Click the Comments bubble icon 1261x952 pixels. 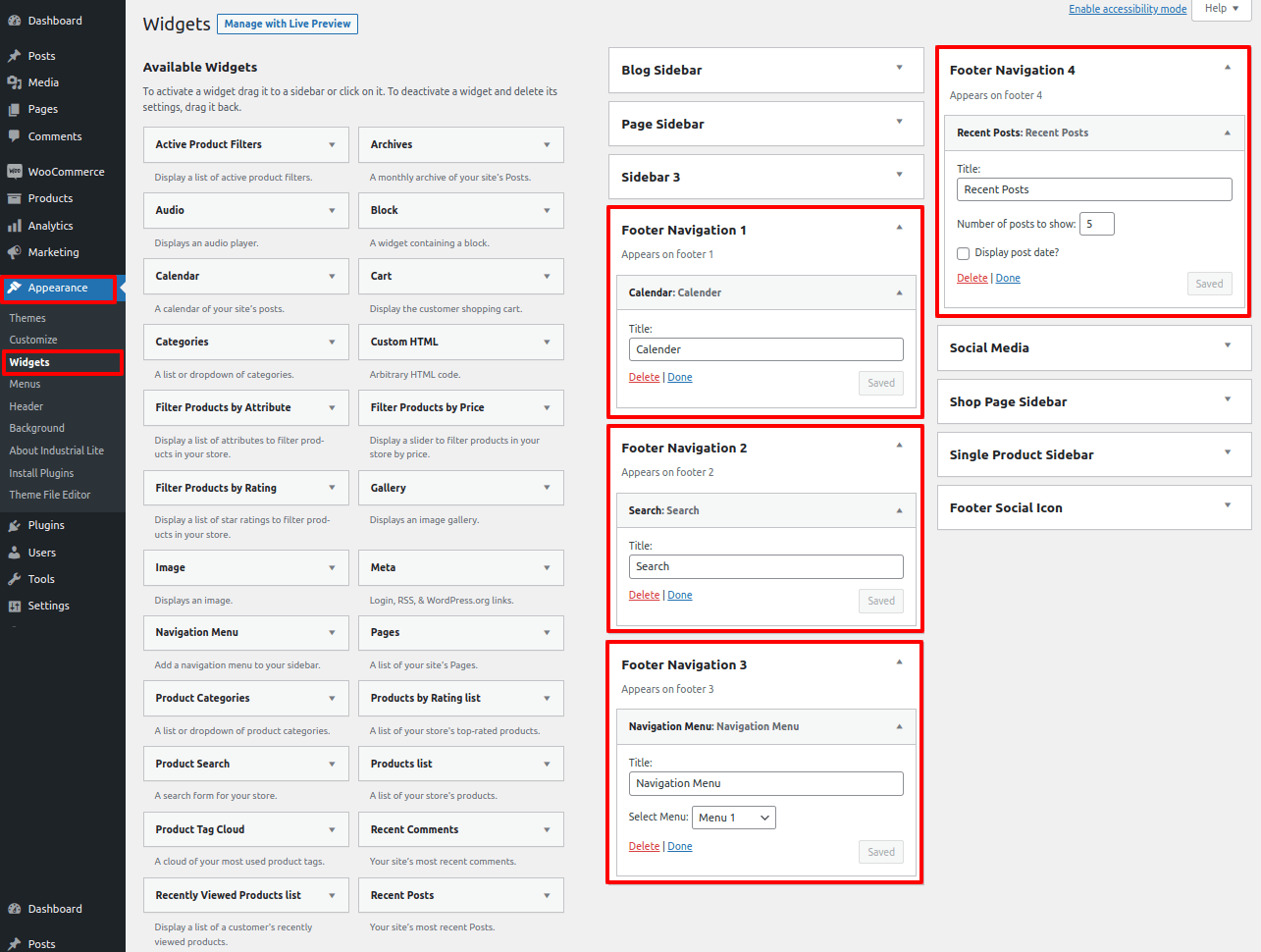click(x=14, y=136)
